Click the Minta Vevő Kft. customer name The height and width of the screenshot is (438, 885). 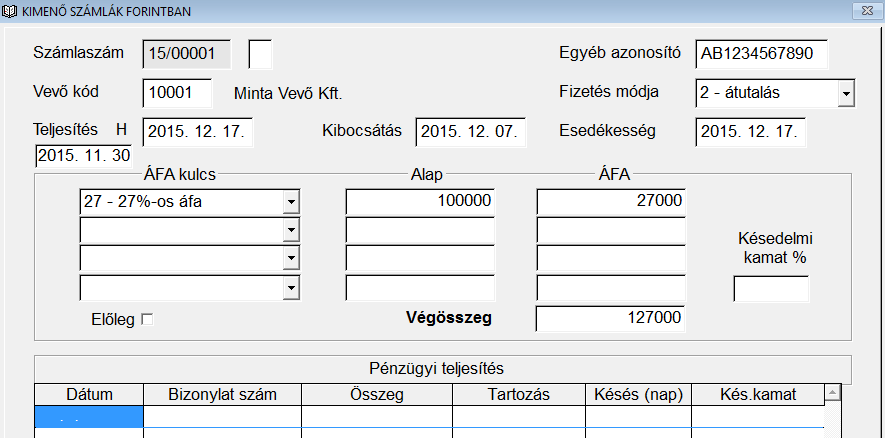click(288, 94)
